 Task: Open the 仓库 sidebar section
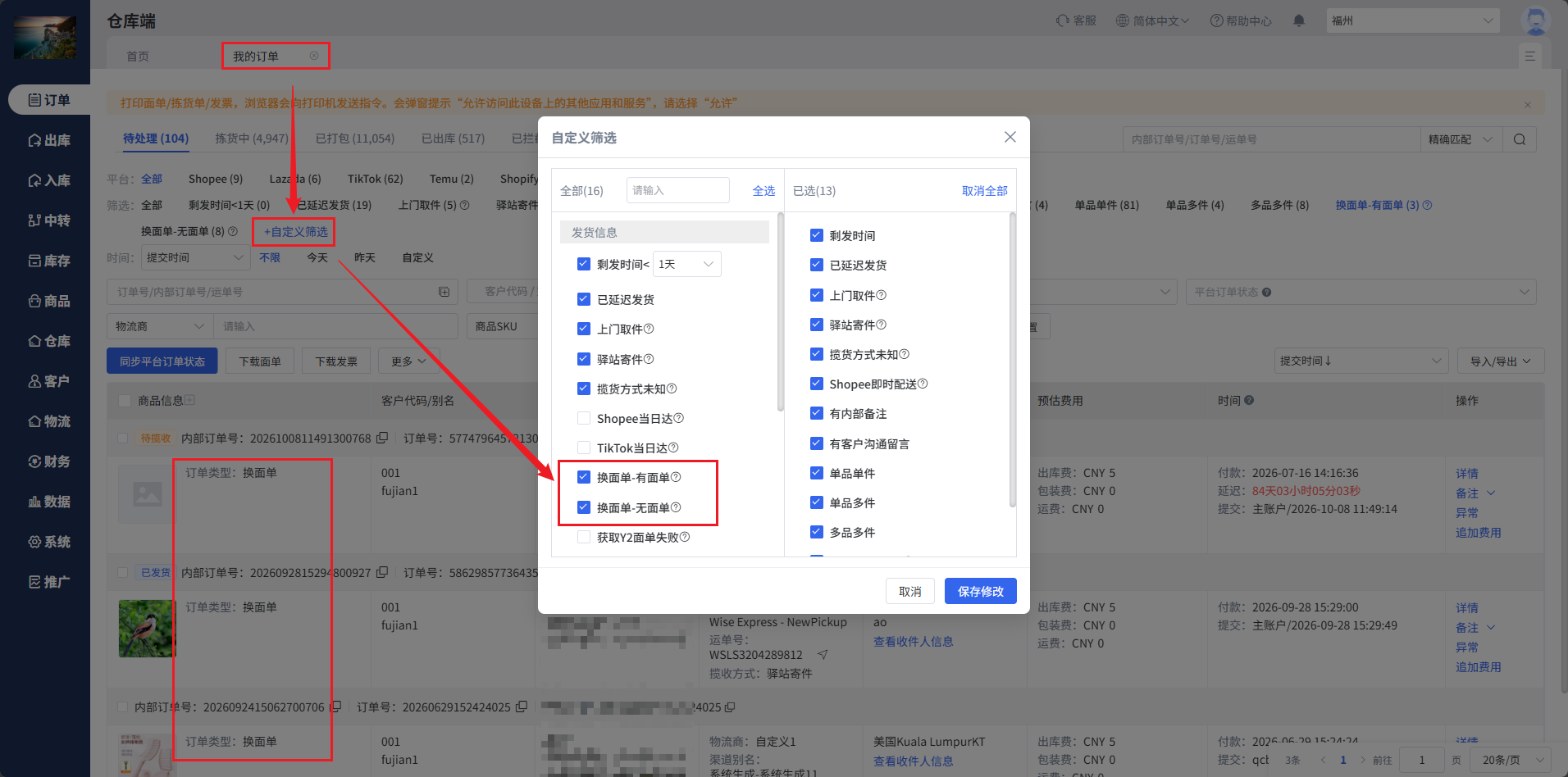[48, 341]
